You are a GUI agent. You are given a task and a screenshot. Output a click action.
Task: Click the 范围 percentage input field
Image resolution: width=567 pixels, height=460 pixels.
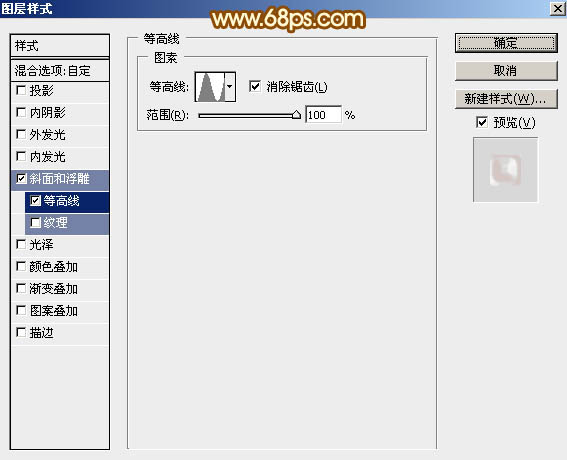323,115
